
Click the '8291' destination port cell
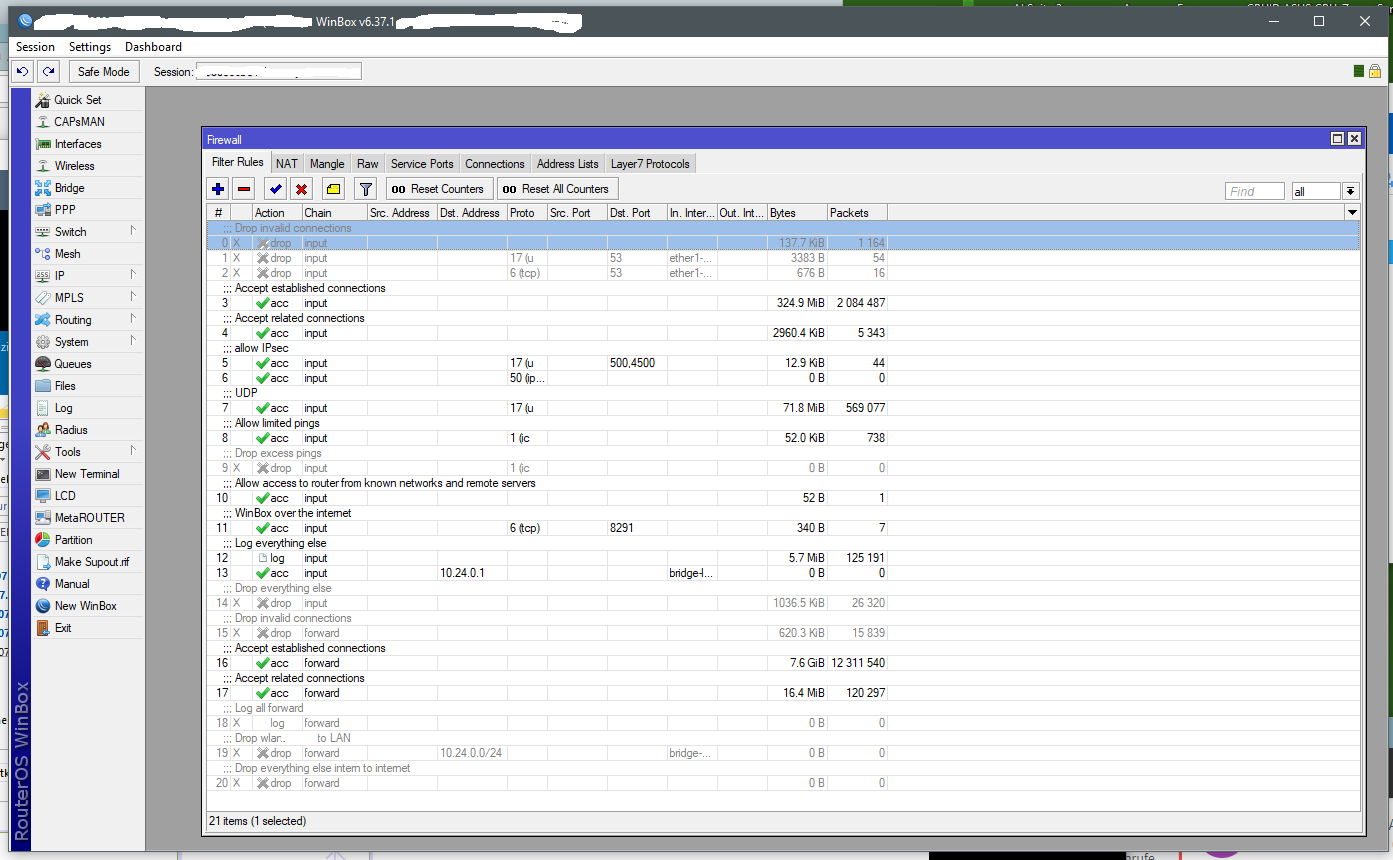[636, 528]
